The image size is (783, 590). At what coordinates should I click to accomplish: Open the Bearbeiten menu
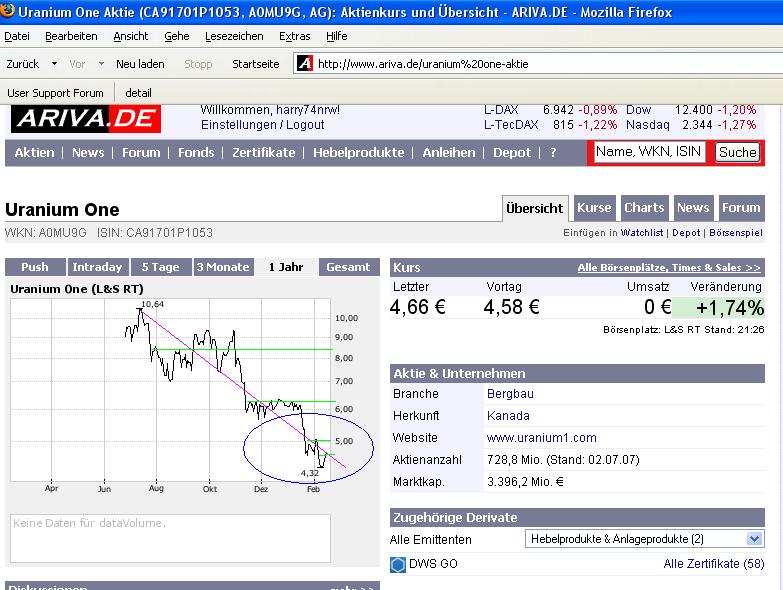click(71, 36)
